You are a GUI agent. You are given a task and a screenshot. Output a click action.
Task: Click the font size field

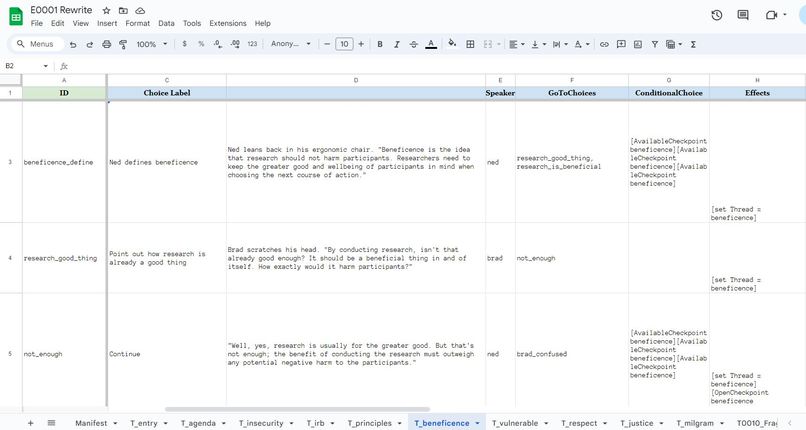[344, 44]
